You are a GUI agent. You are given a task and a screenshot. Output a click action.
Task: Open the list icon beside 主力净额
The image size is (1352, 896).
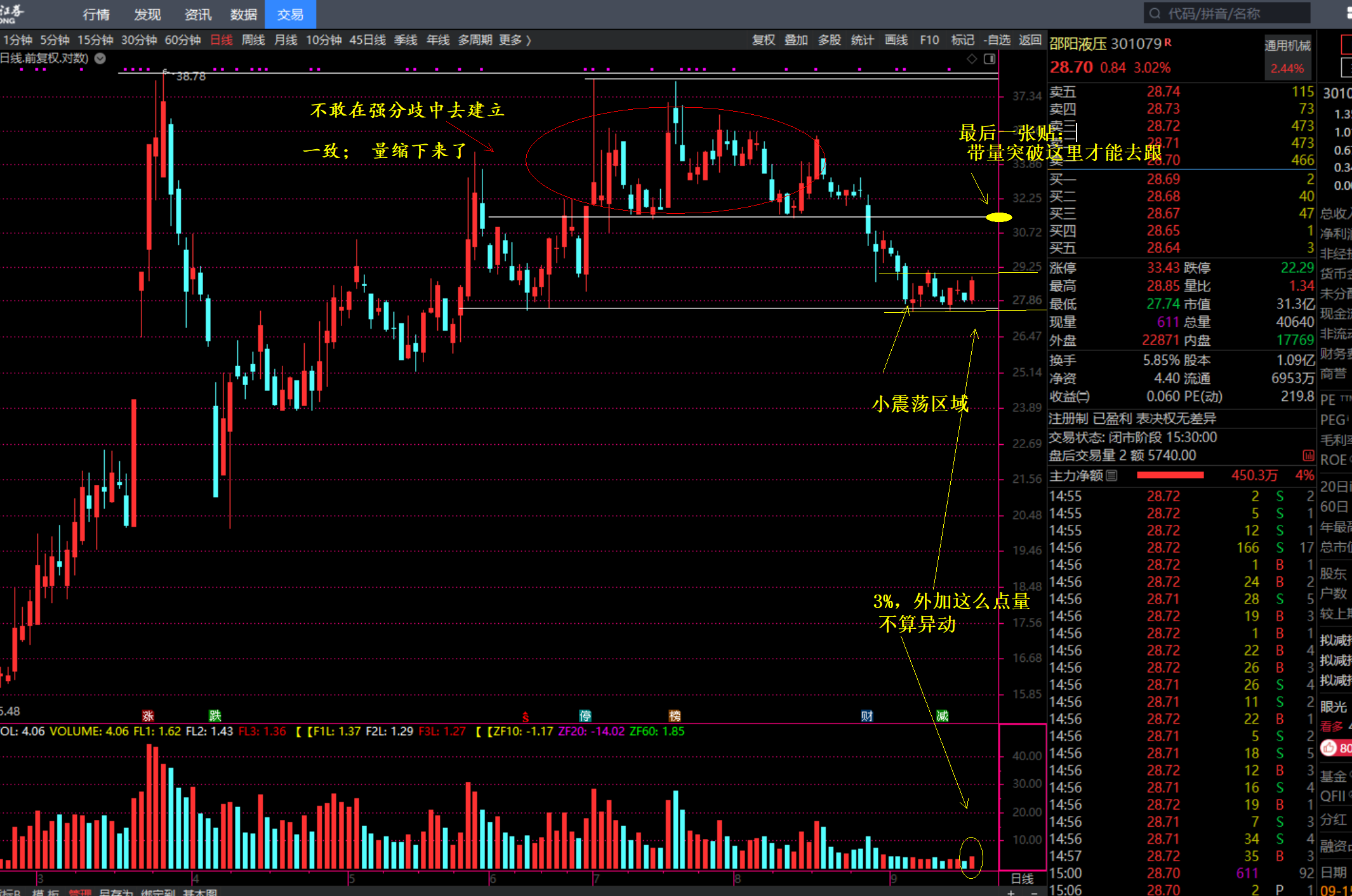point(1111,475)
